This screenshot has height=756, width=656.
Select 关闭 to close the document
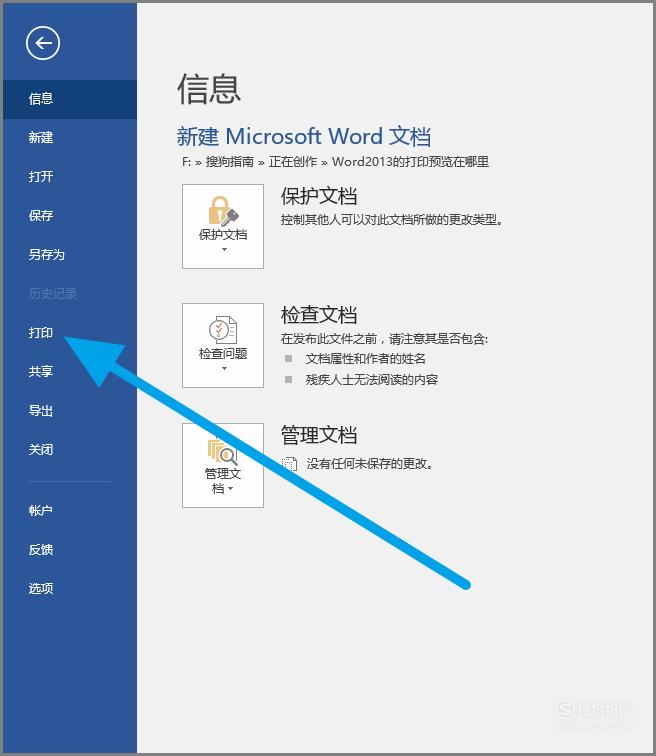(x=70, y=450)
